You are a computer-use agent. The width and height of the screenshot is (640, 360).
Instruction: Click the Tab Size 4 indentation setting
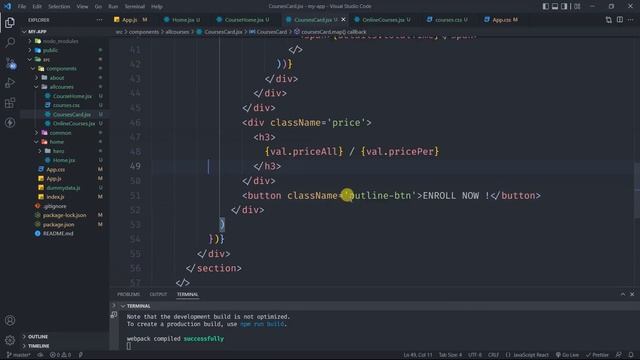(450, 355)
